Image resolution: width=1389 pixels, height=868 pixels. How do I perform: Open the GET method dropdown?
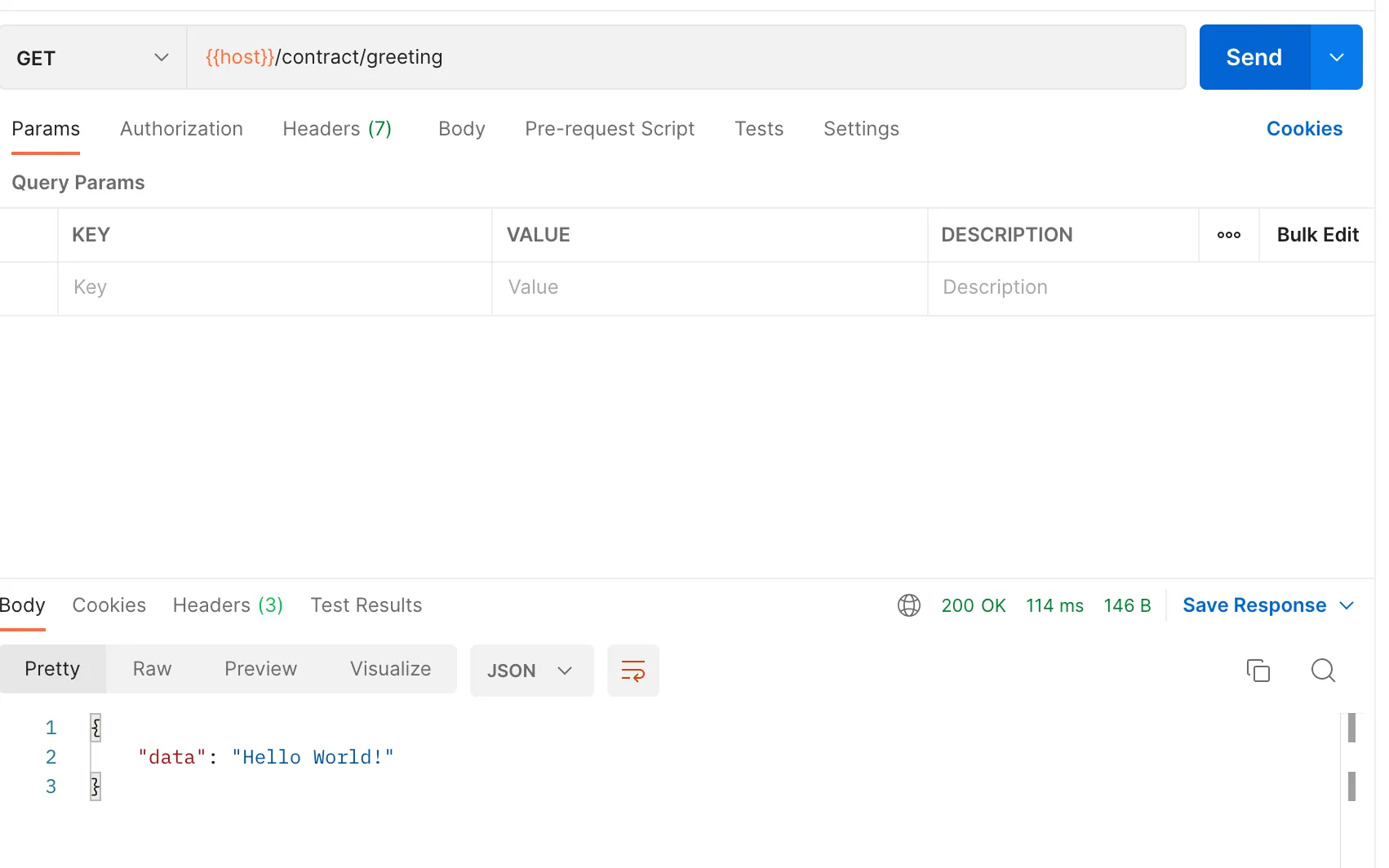tap(93, 57)
